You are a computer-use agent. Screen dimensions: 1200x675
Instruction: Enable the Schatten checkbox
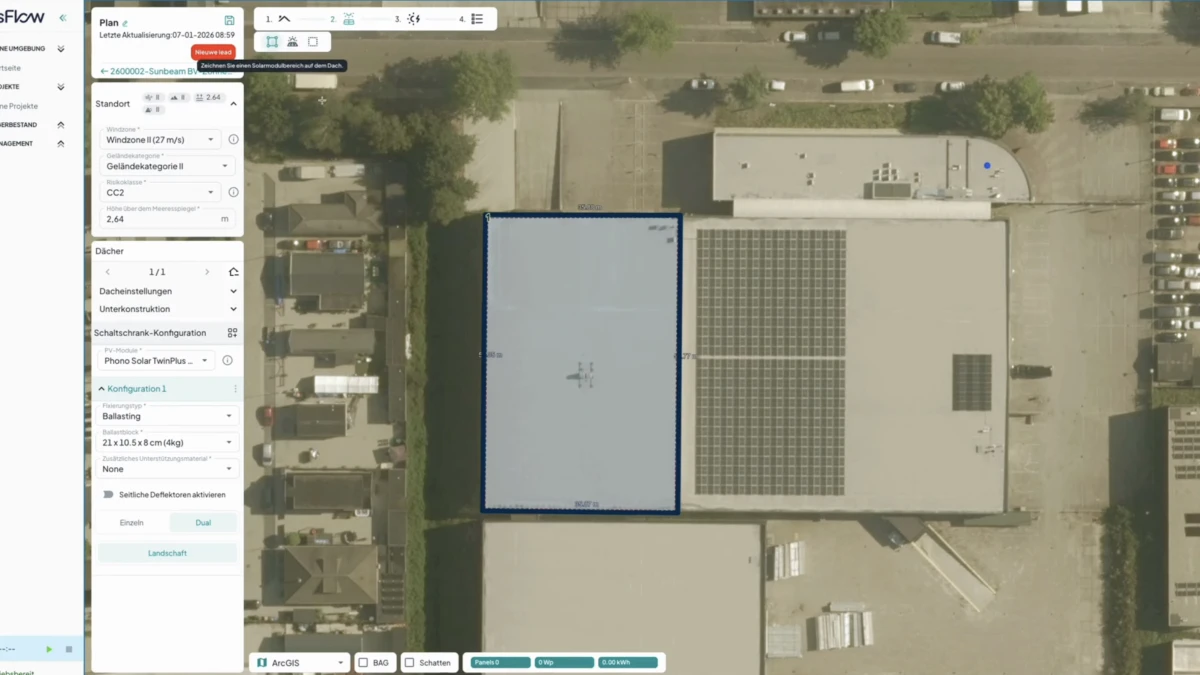pos(409,663)
